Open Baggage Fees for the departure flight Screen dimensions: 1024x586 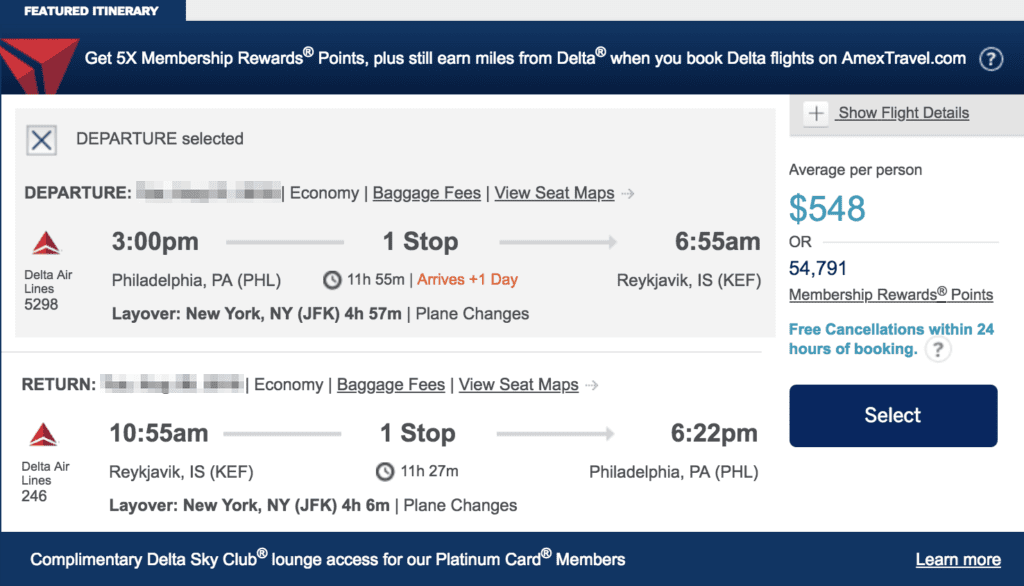(426, 193)
